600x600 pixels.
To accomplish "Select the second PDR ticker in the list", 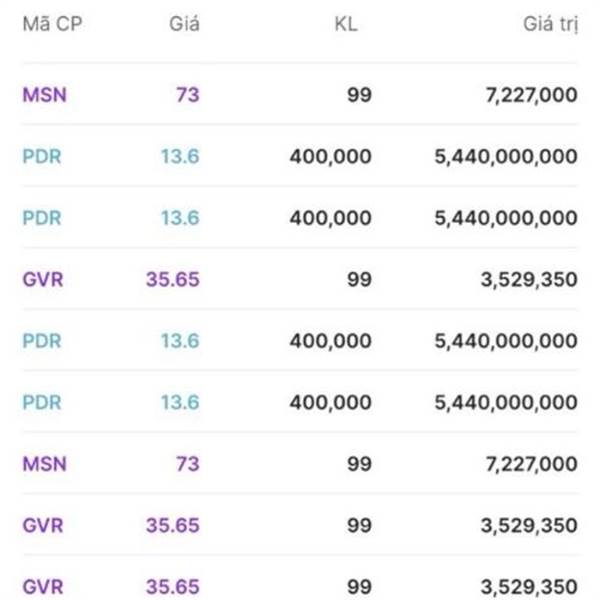I will point(42,218).
